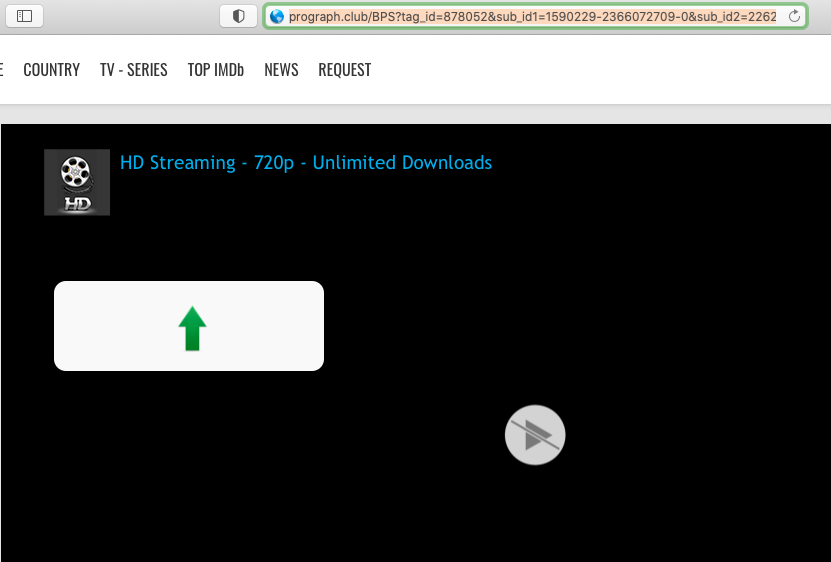Click the black video player background

click(x=650, y=300)
